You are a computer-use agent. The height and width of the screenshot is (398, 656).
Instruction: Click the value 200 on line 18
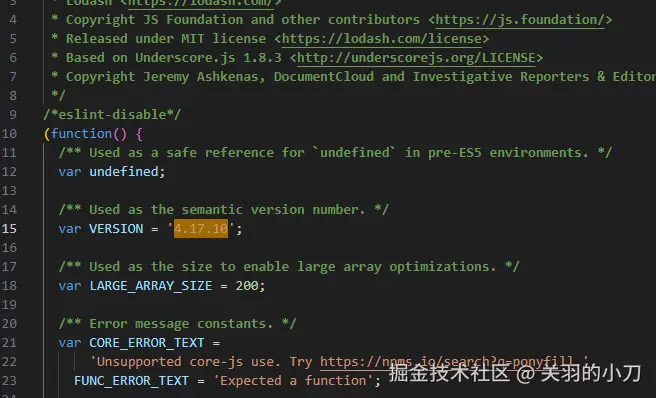coord(247,286)
